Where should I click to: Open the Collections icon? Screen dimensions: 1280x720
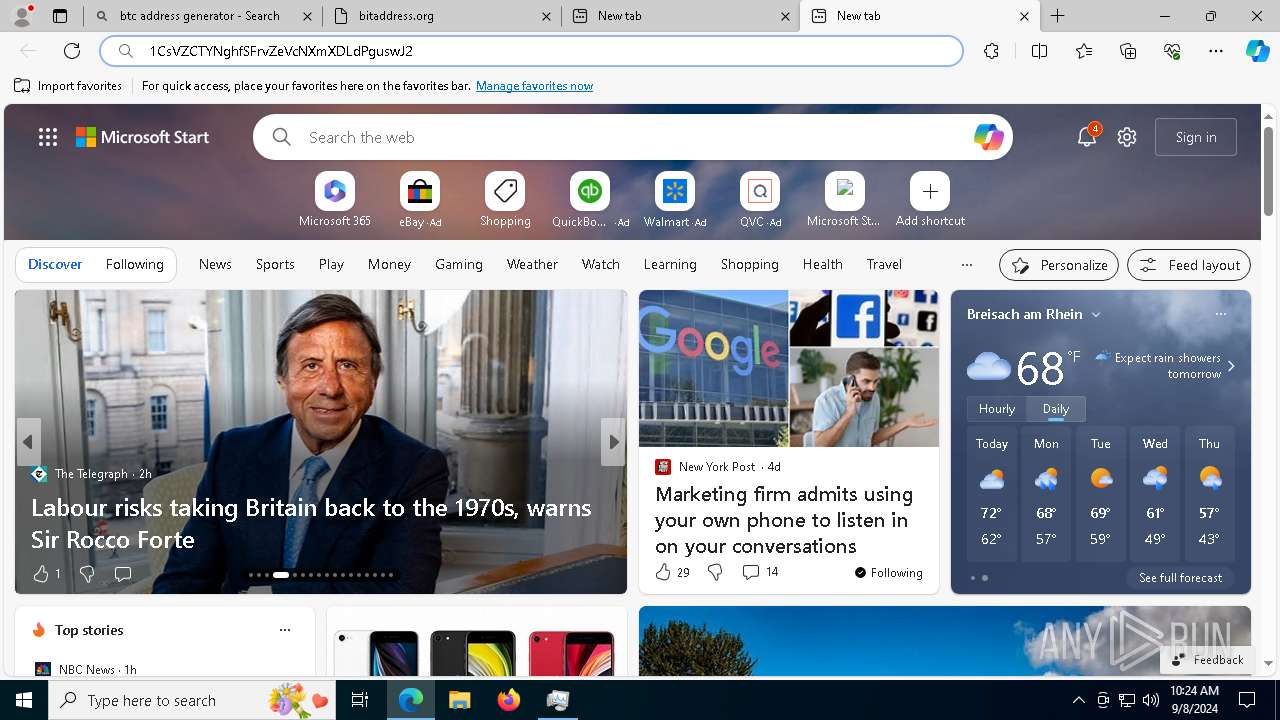(1128, 51)
